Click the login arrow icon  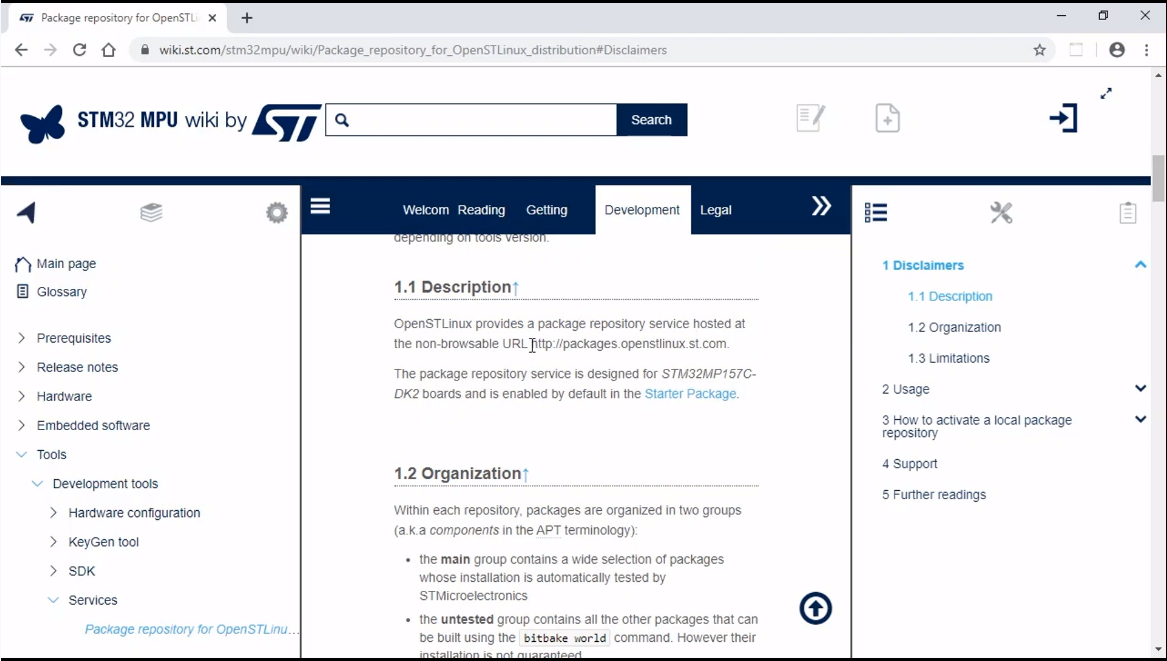1064,118
